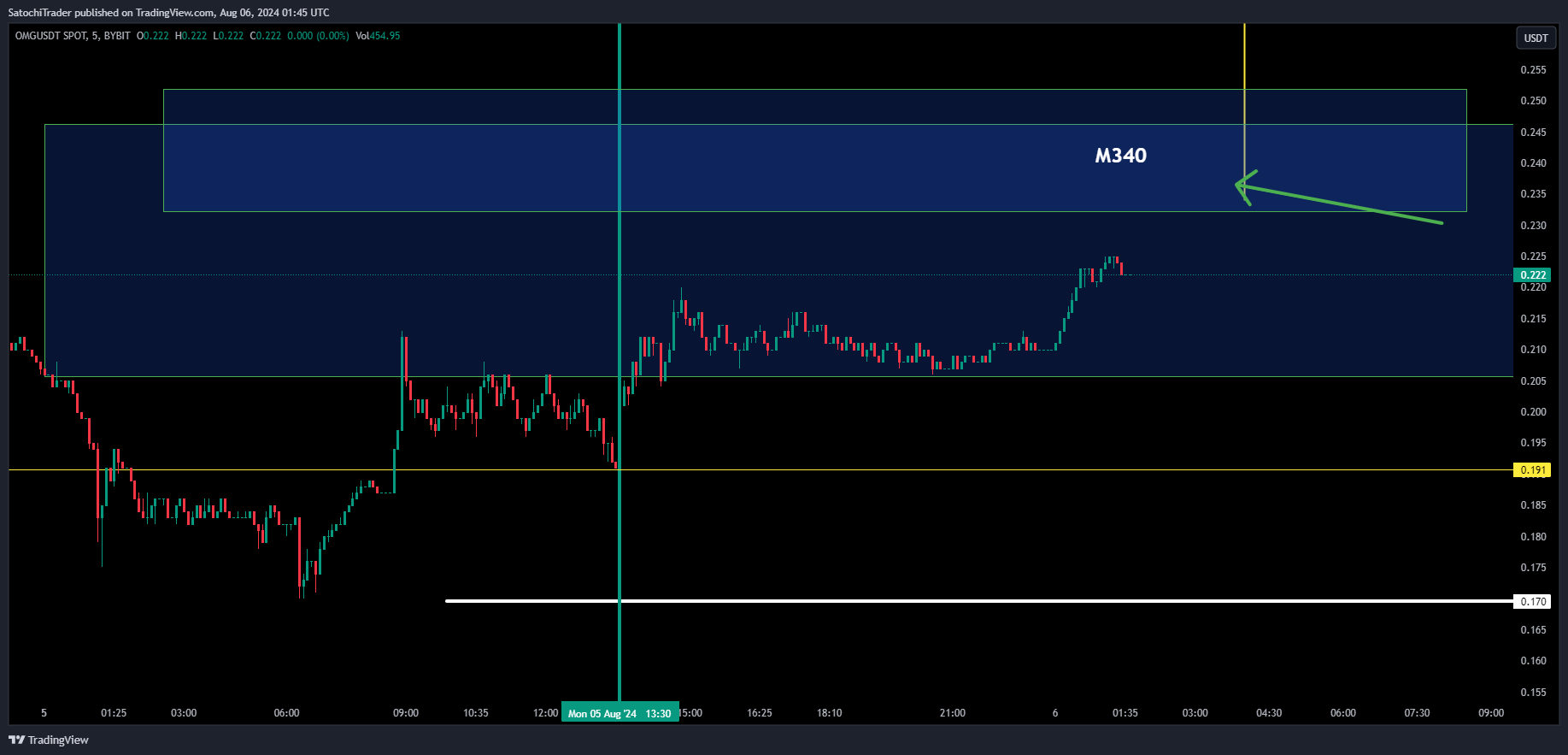Click the Mon 05 Aug '24 13:30 time label
Viewport: 1568px width, 755px height.
(620, 713)
